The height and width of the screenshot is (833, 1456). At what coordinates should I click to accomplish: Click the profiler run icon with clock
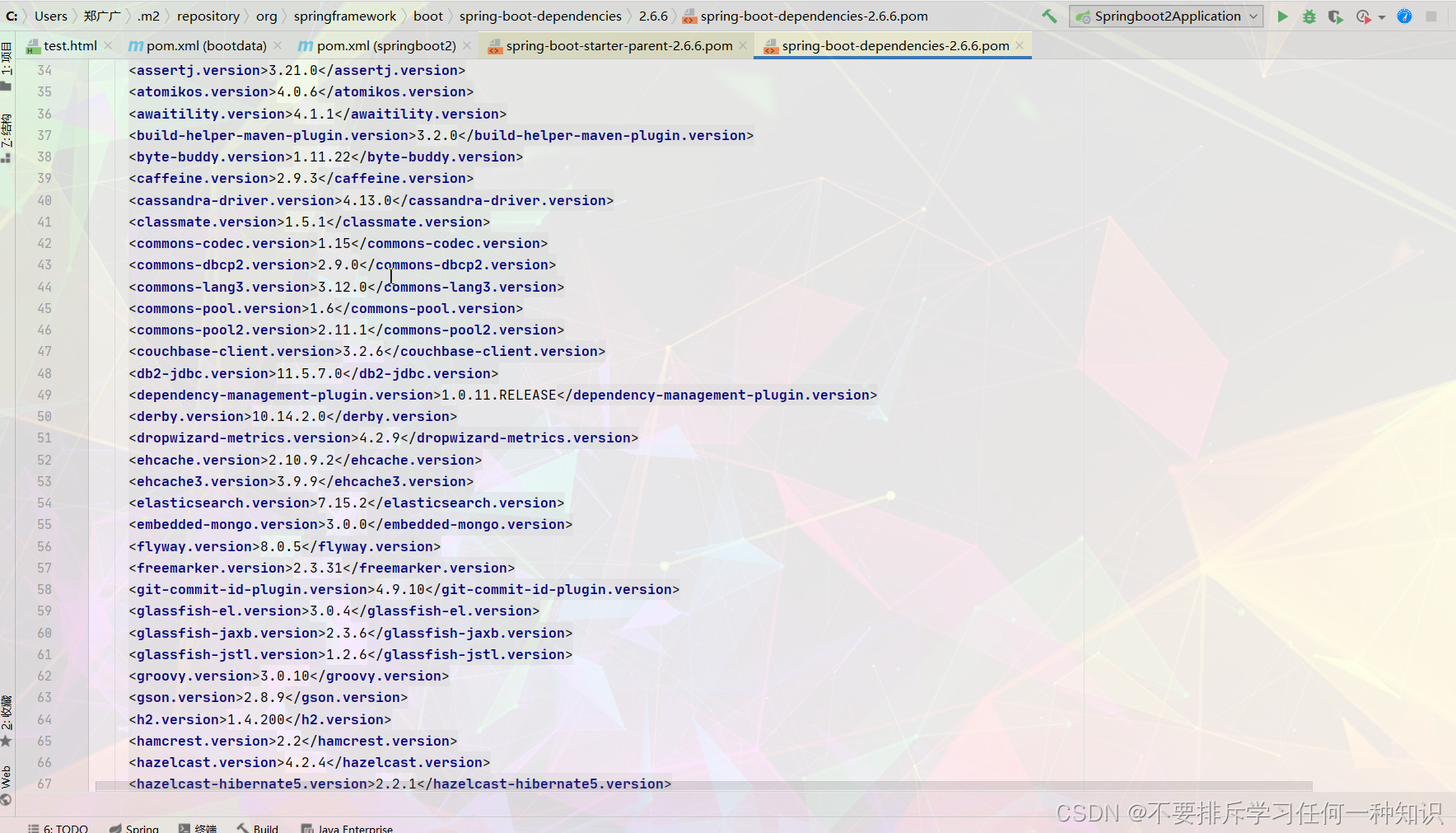(x=1364, y=16)
